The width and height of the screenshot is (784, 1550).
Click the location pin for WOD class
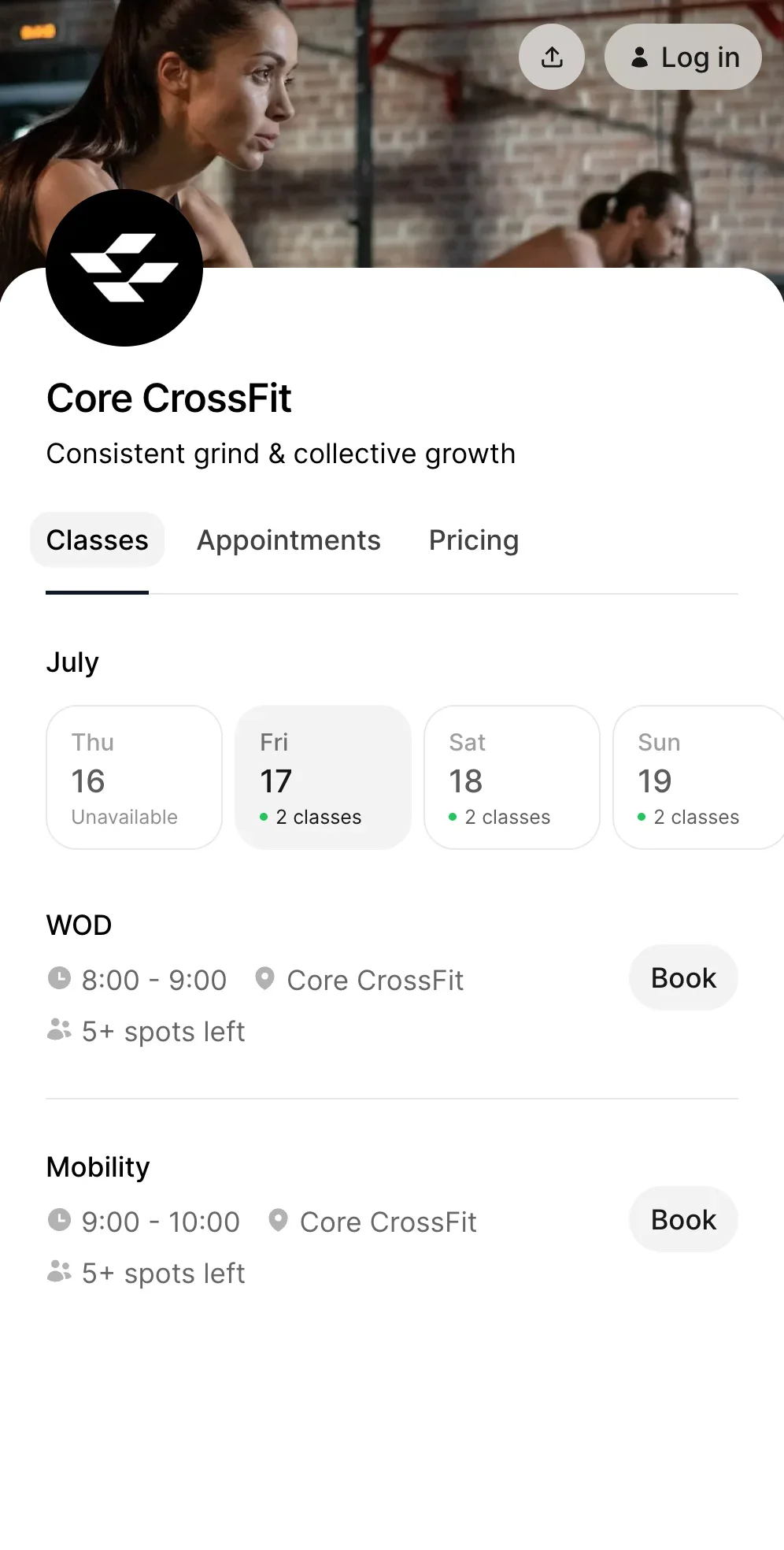point(264,978)
